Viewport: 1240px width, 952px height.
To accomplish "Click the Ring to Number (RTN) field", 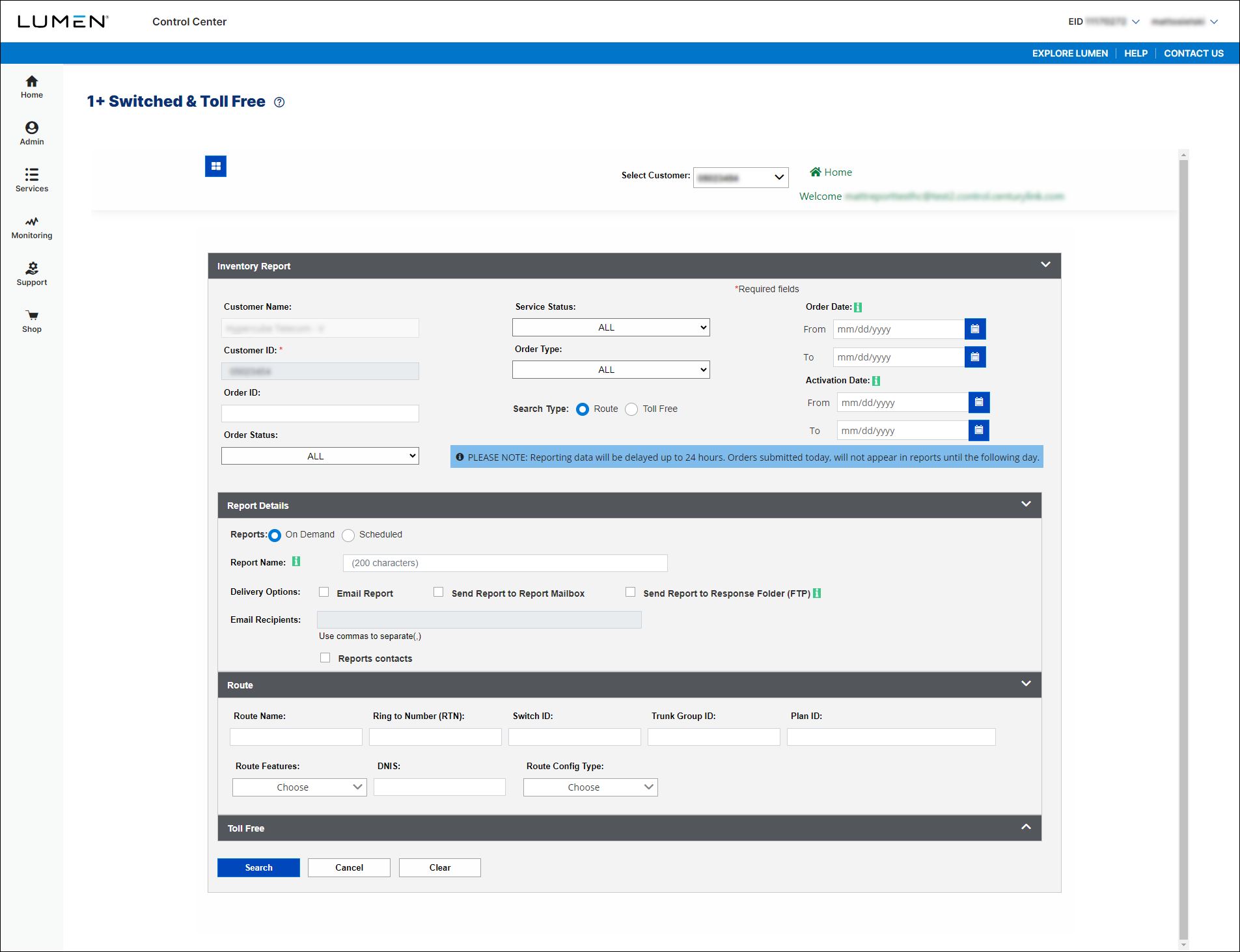I will click(435, 737).
